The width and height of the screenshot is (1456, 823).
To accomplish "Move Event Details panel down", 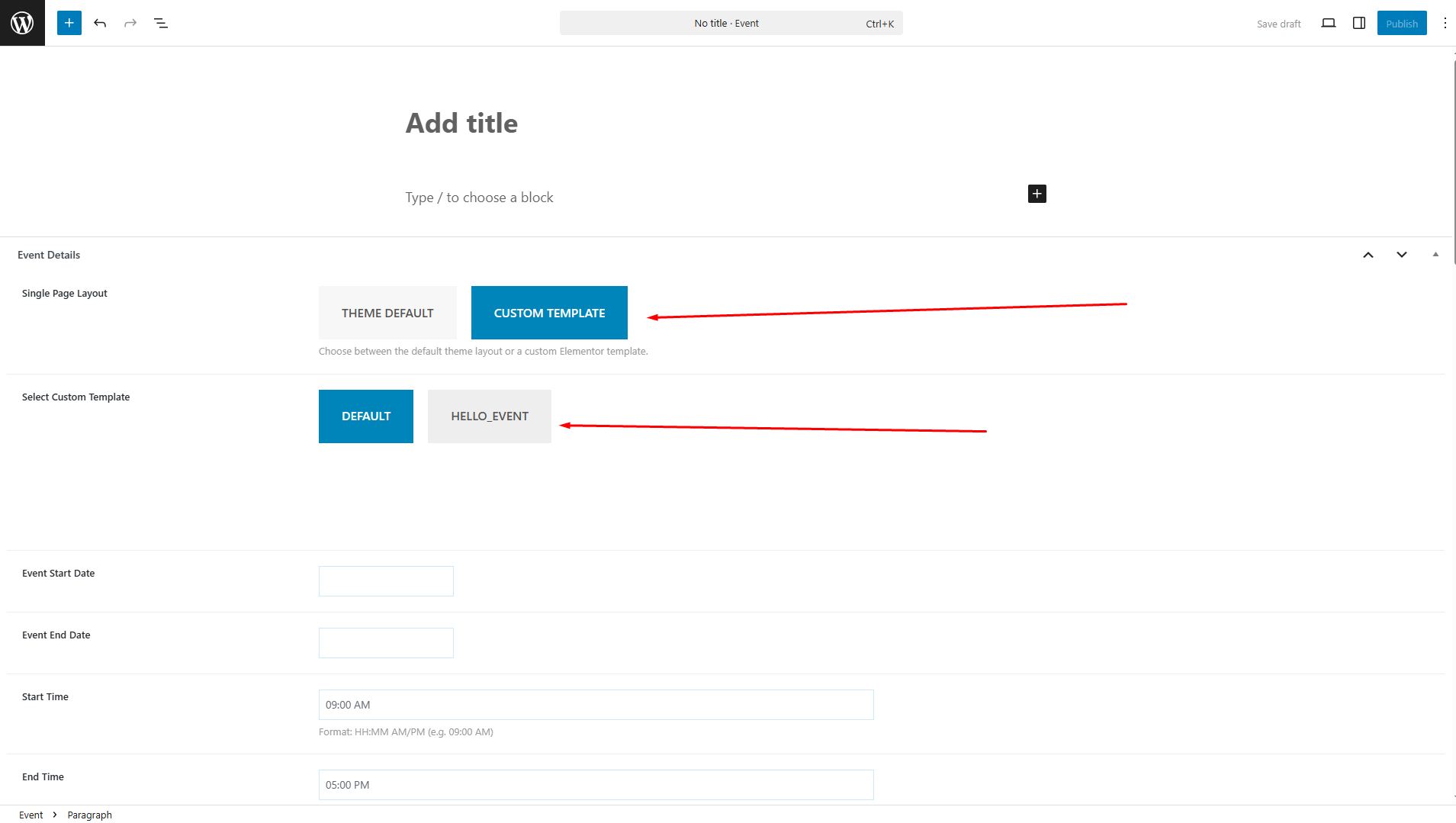I will [1401, 255].
